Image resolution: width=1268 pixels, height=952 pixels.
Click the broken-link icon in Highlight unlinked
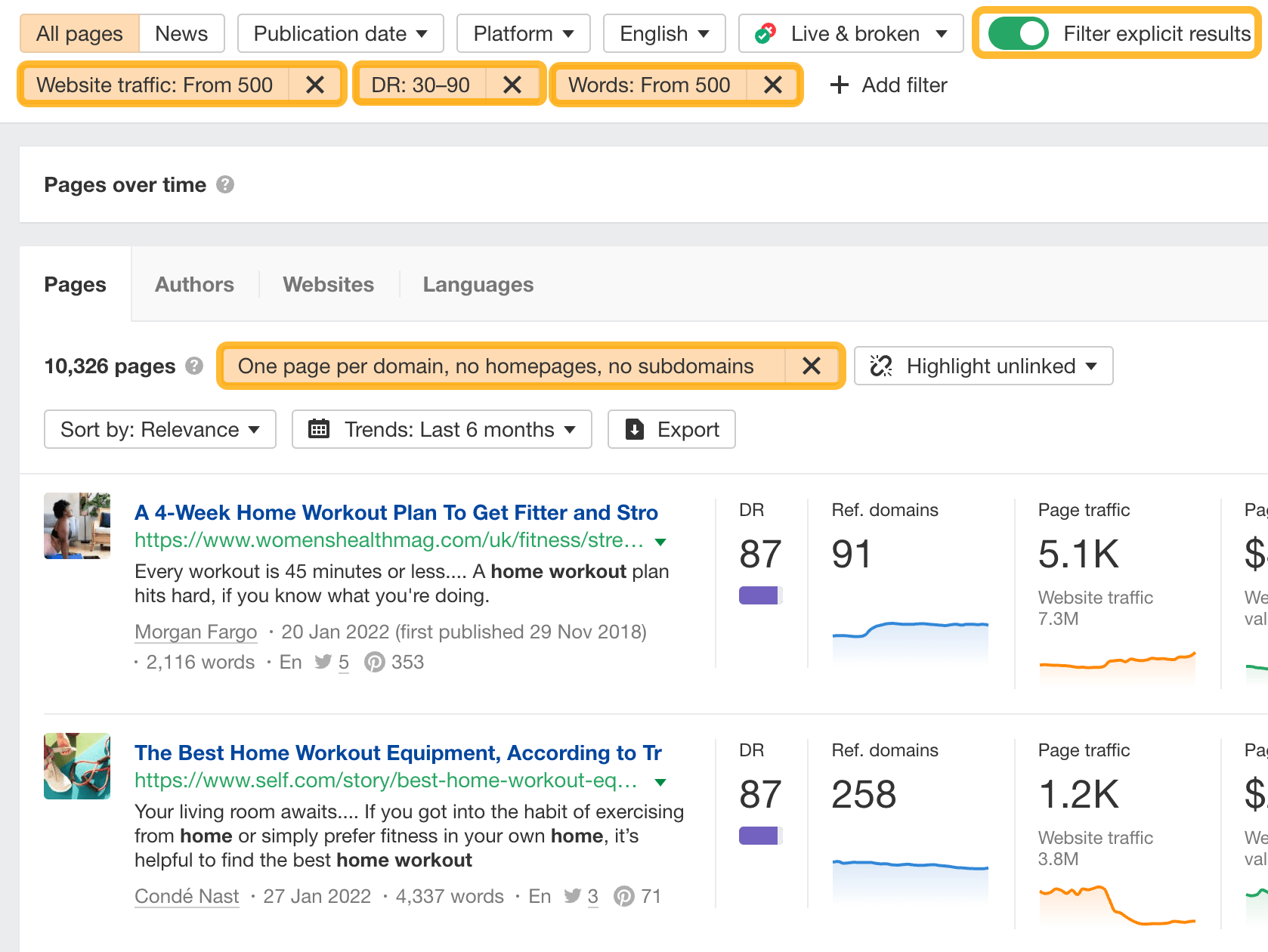pyautogui.click(x=882, y=366)
